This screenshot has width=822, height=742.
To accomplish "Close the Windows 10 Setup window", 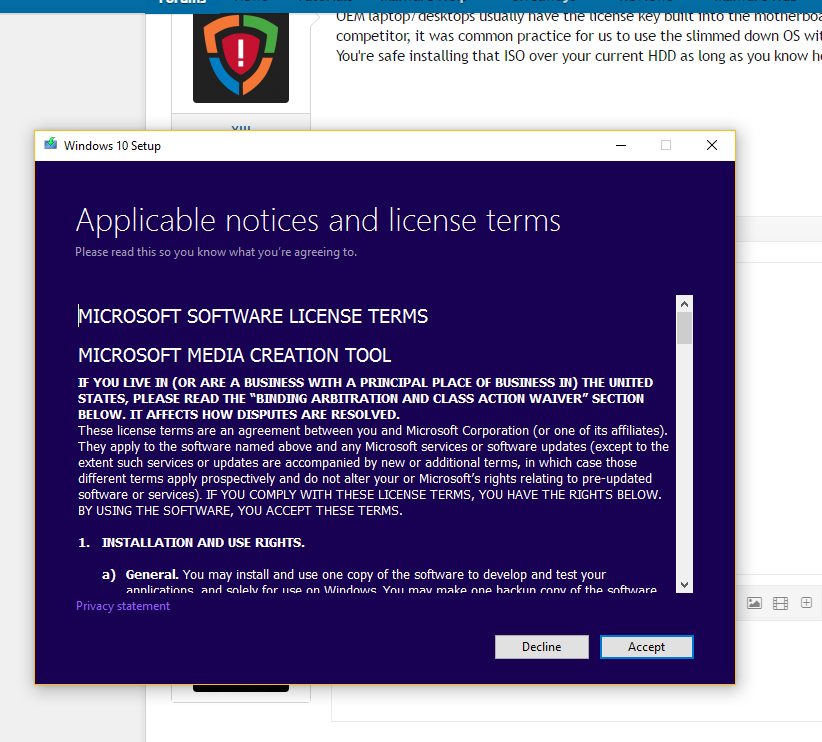I will 711,145.
